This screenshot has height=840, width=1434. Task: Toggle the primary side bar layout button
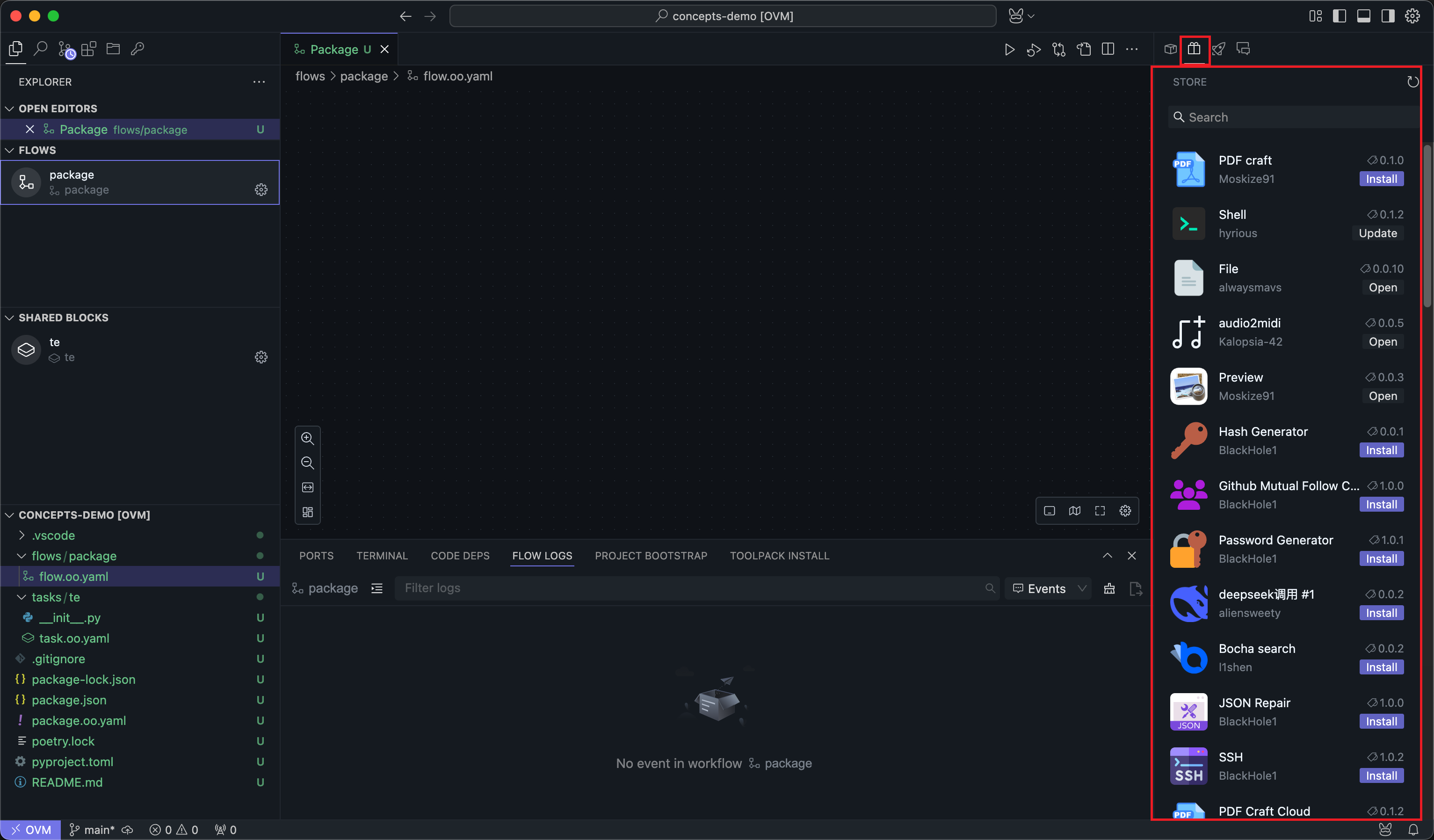[x=1340, y=16]
